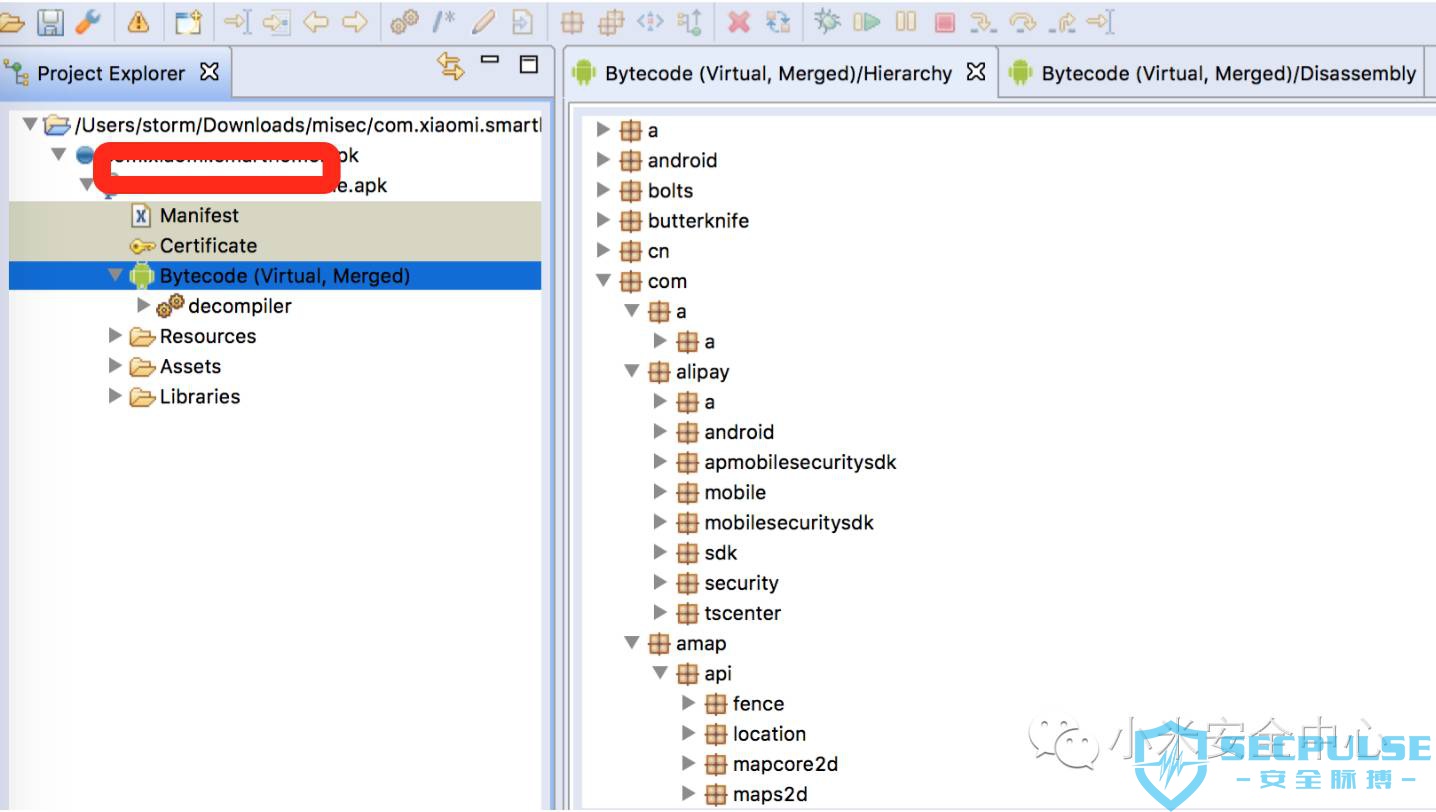Expand the tscenter package
This screenshot has width=1436, height=812.
(x=660, y=612)
